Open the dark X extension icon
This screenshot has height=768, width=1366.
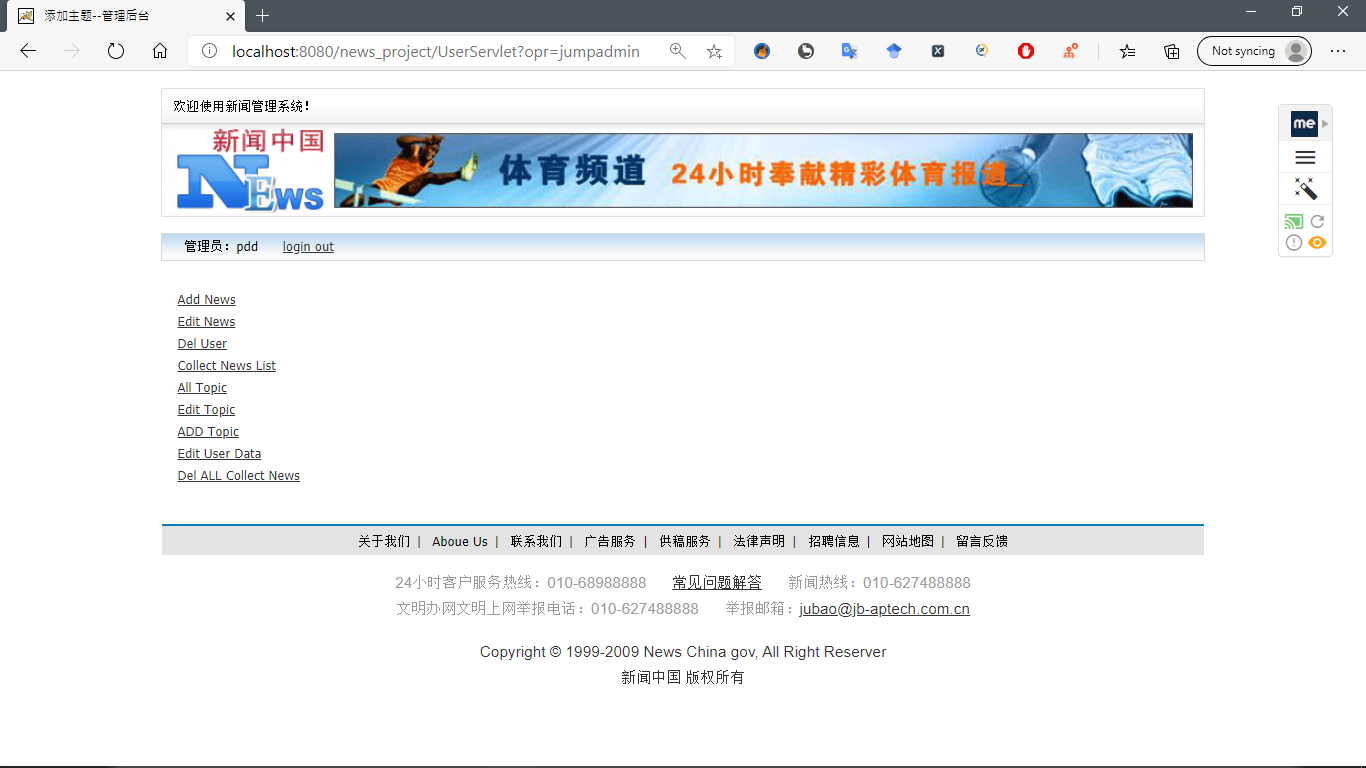tap(938, 51)
